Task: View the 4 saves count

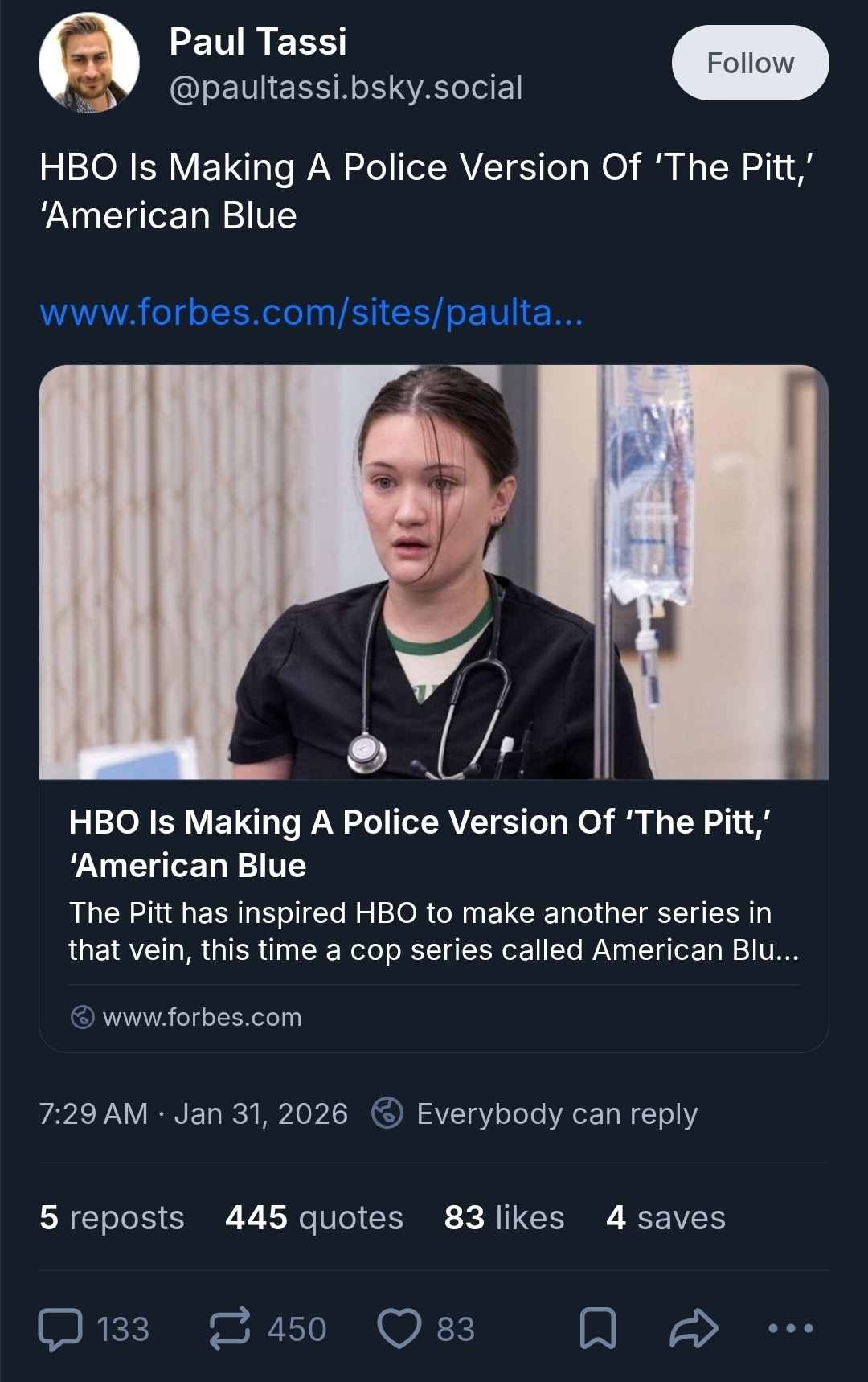Action: pyautogui.click(x=665, y=1217)
